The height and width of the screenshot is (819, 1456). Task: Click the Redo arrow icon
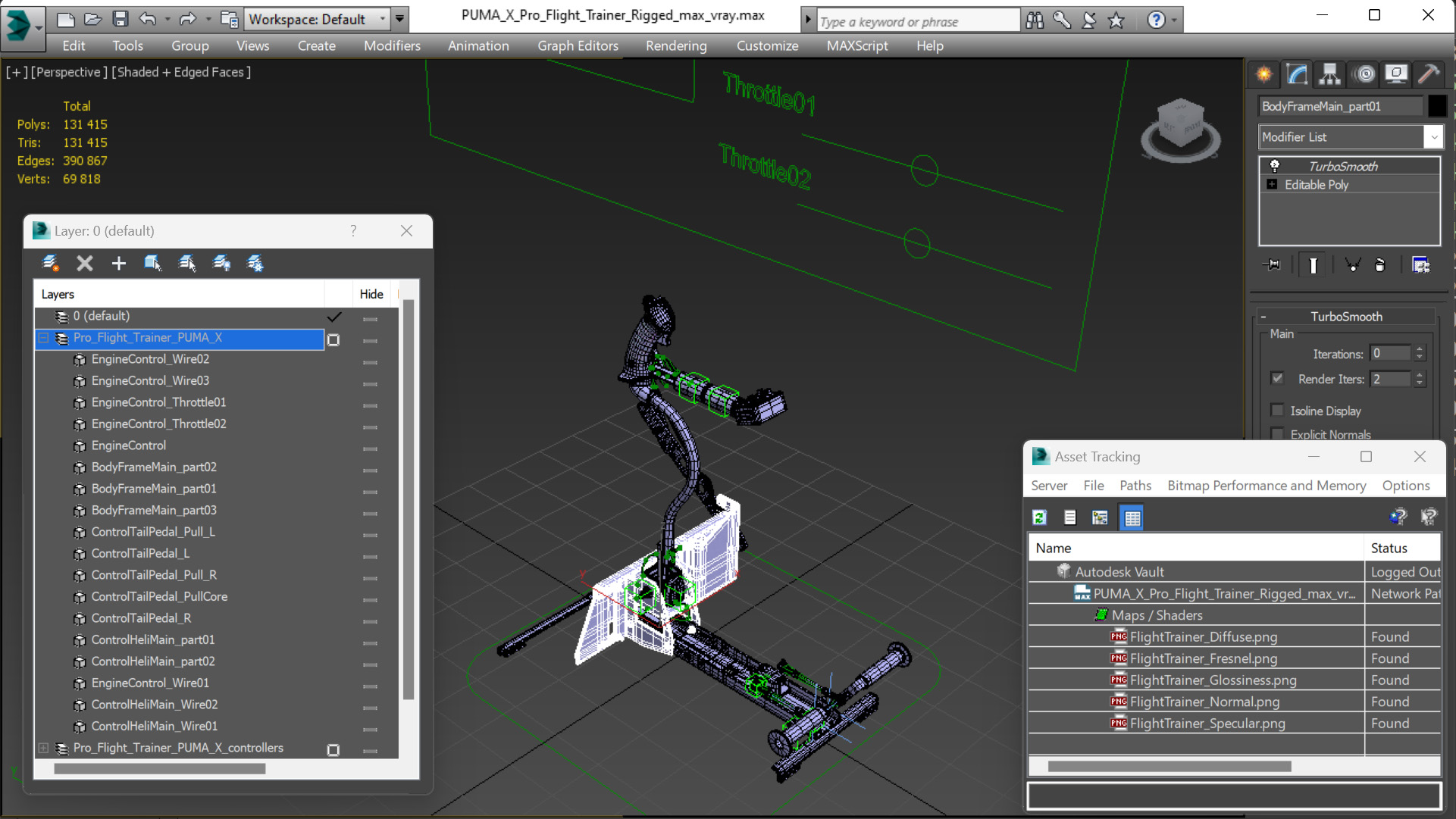click(187, 19)
